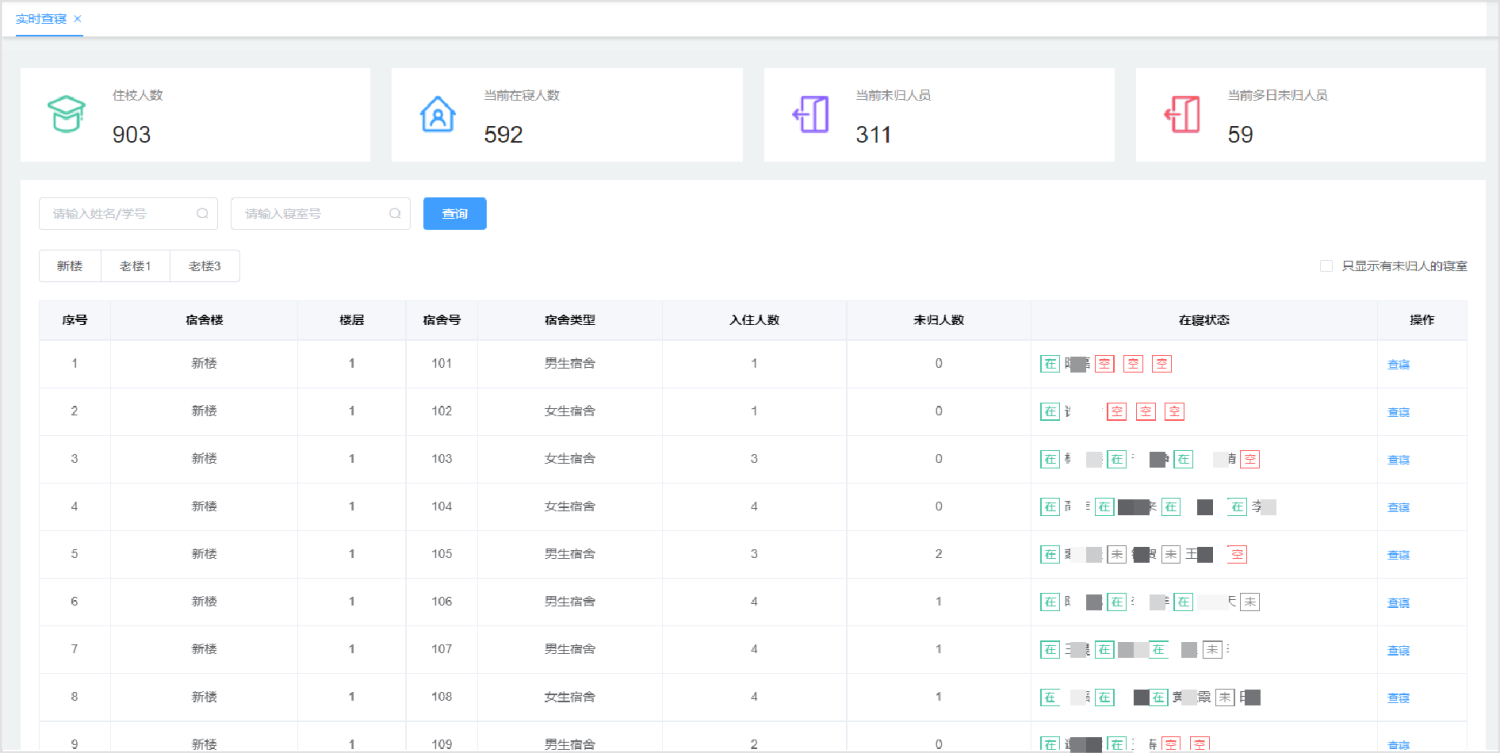
Task: Click room number cell 101
Action: [x=442, y=364]
